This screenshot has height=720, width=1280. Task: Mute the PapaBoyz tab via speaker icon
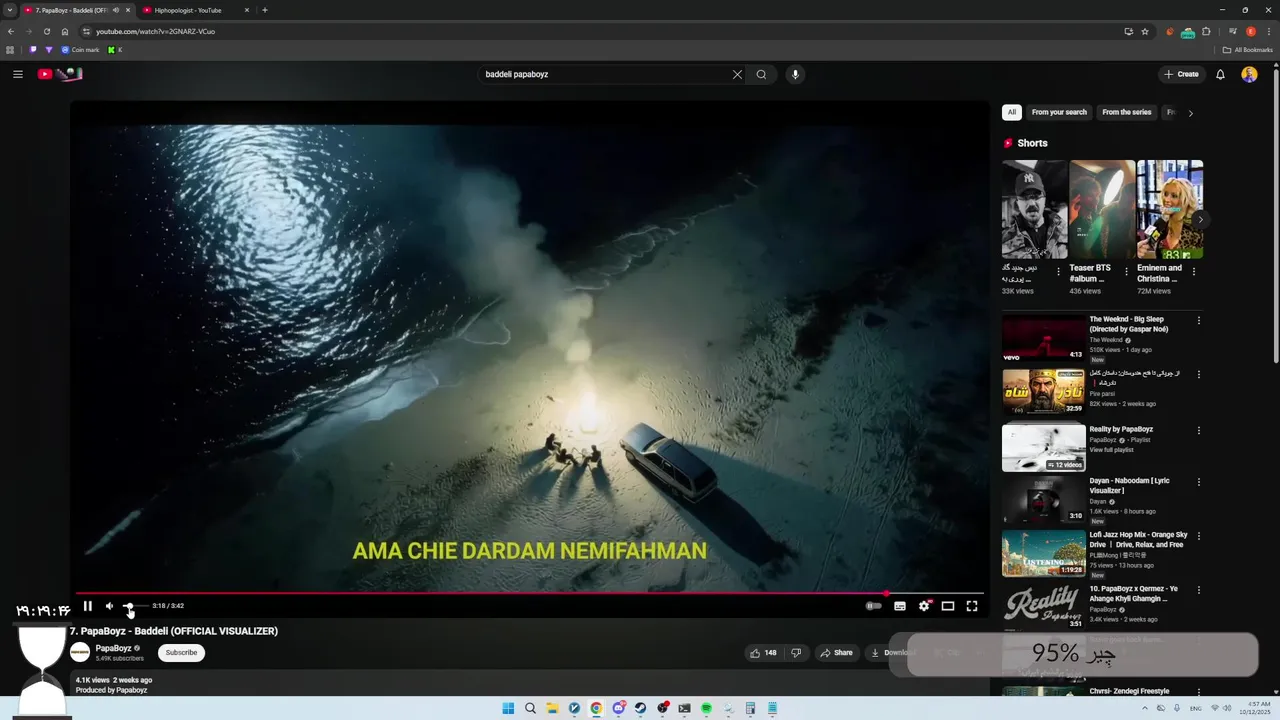[116, 10]
